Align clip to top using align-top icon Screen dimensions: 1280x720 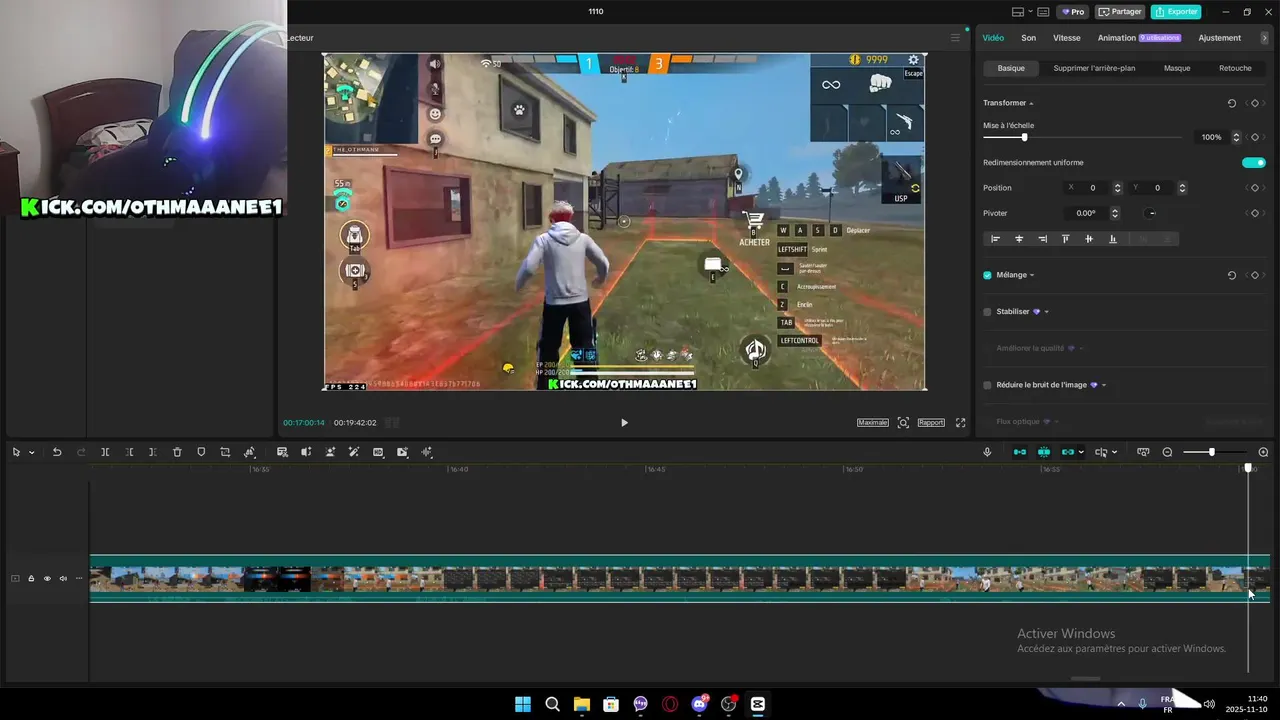point(1065,239)
